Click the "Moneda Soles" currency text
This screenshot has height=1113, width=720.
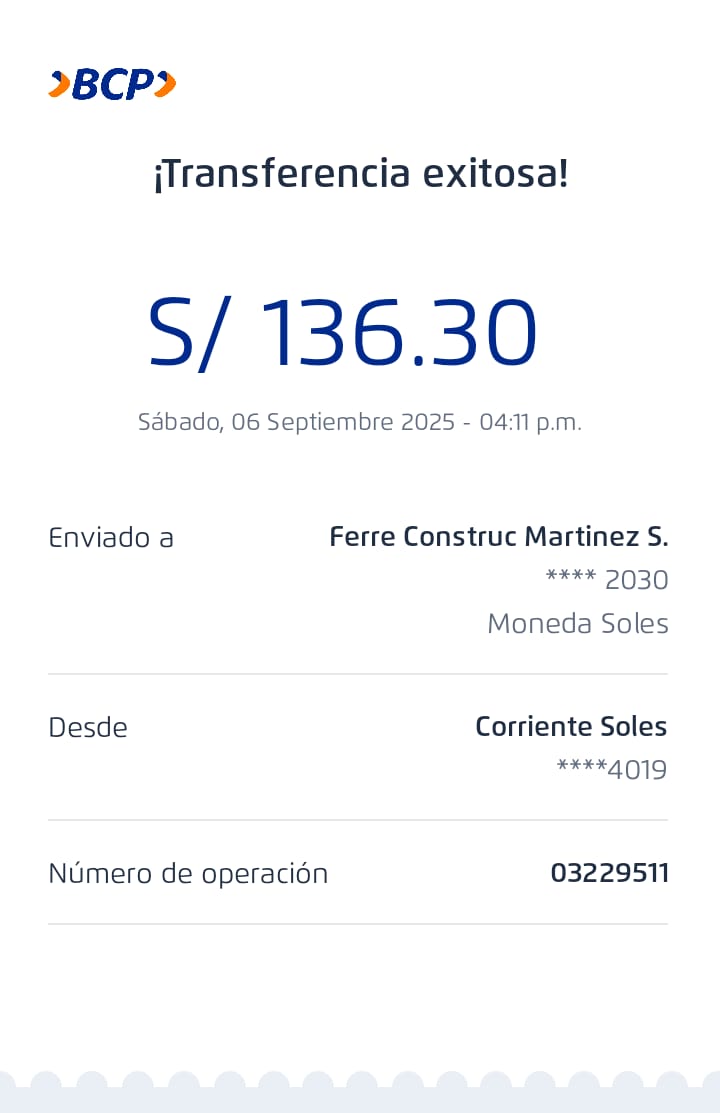[x=577, y=624]
